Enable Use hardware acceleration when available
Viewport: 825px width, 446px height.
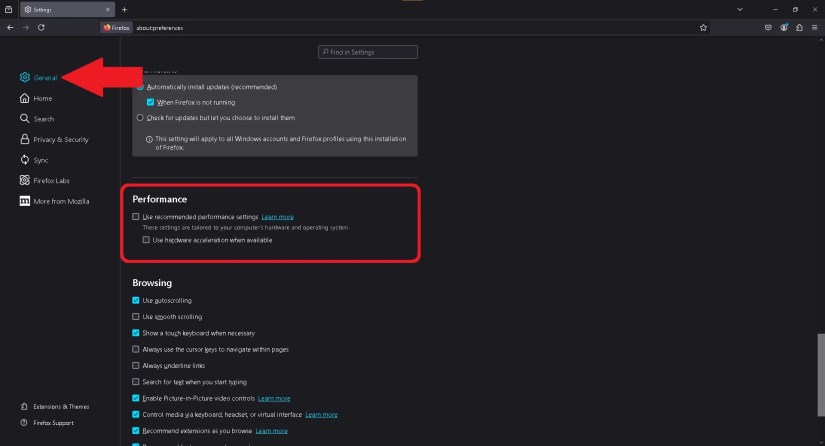[146, 240]
